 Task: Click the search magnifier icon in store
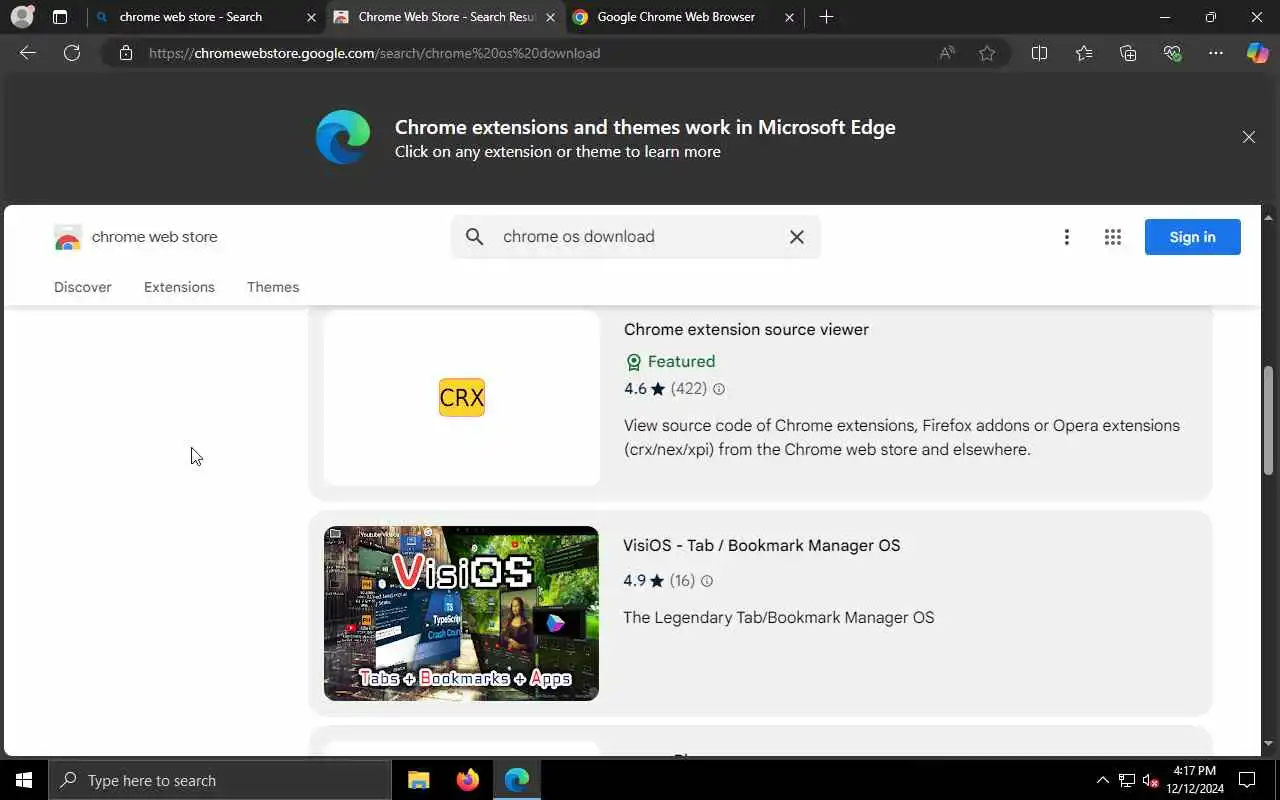click(x=475, y=237)
